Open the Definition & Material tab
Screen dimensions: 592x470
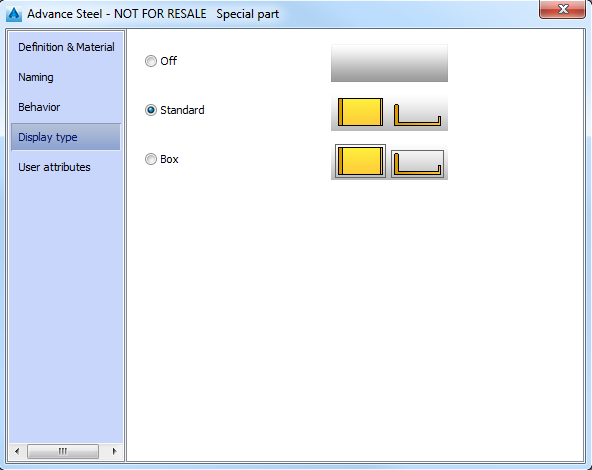(66, 47)
